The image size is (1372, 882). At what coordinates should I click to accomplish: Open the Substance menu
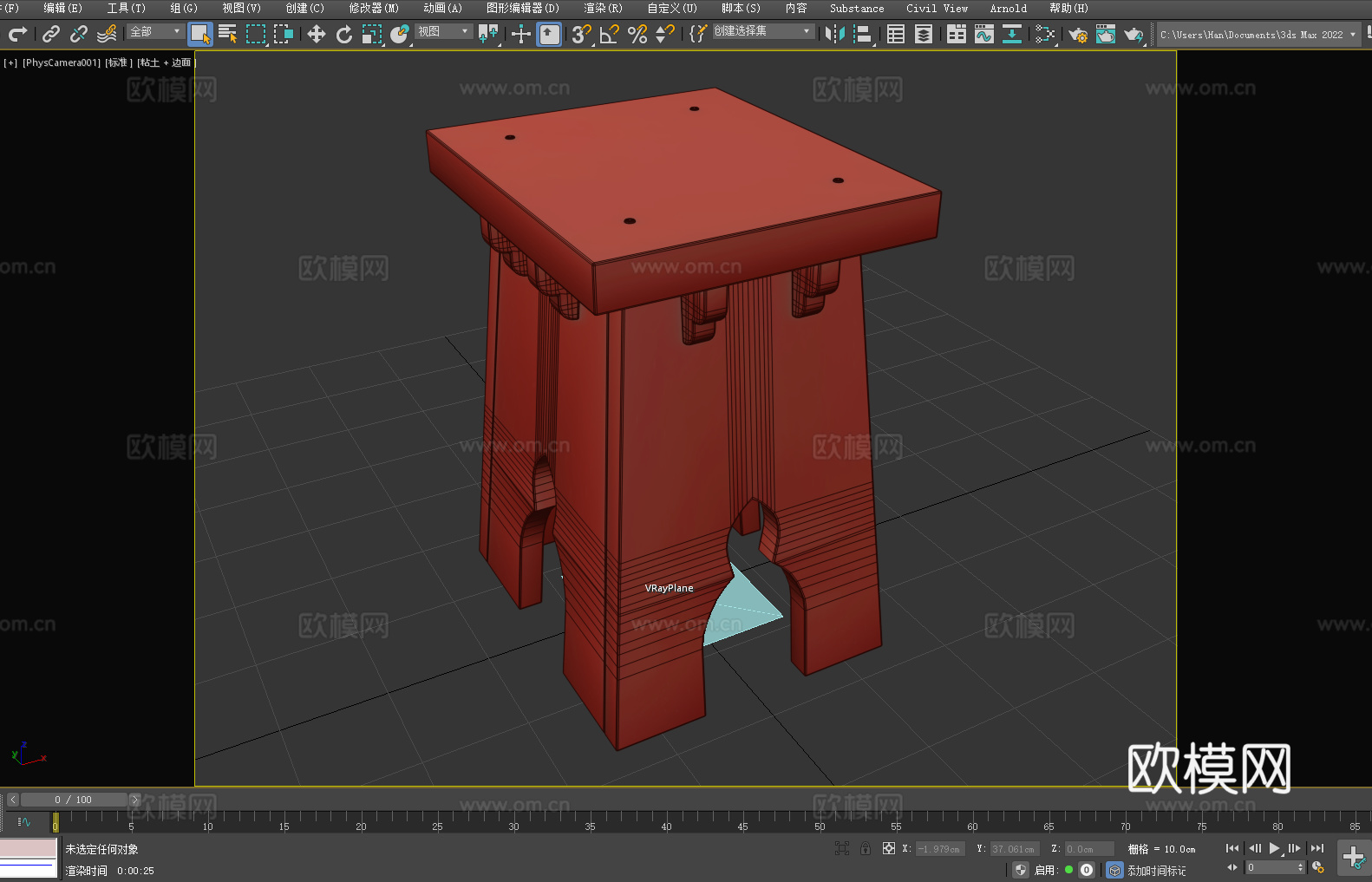point(857,8)
